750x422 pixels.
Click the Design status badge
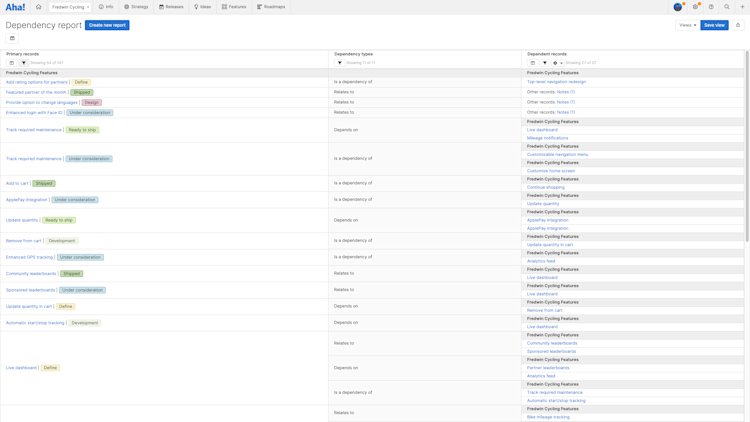91,102
